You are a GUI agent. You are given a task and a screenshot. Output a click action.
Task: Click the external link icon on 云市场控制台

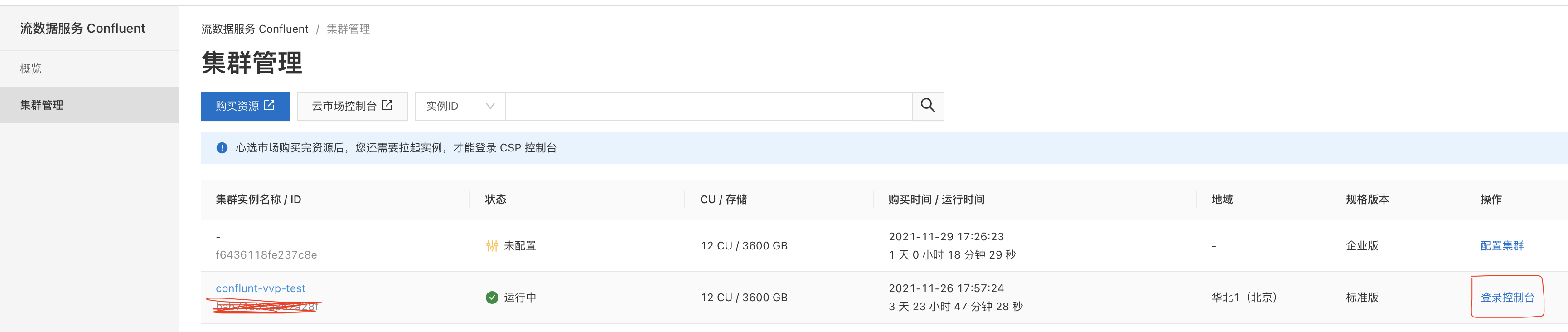[387, 105]
